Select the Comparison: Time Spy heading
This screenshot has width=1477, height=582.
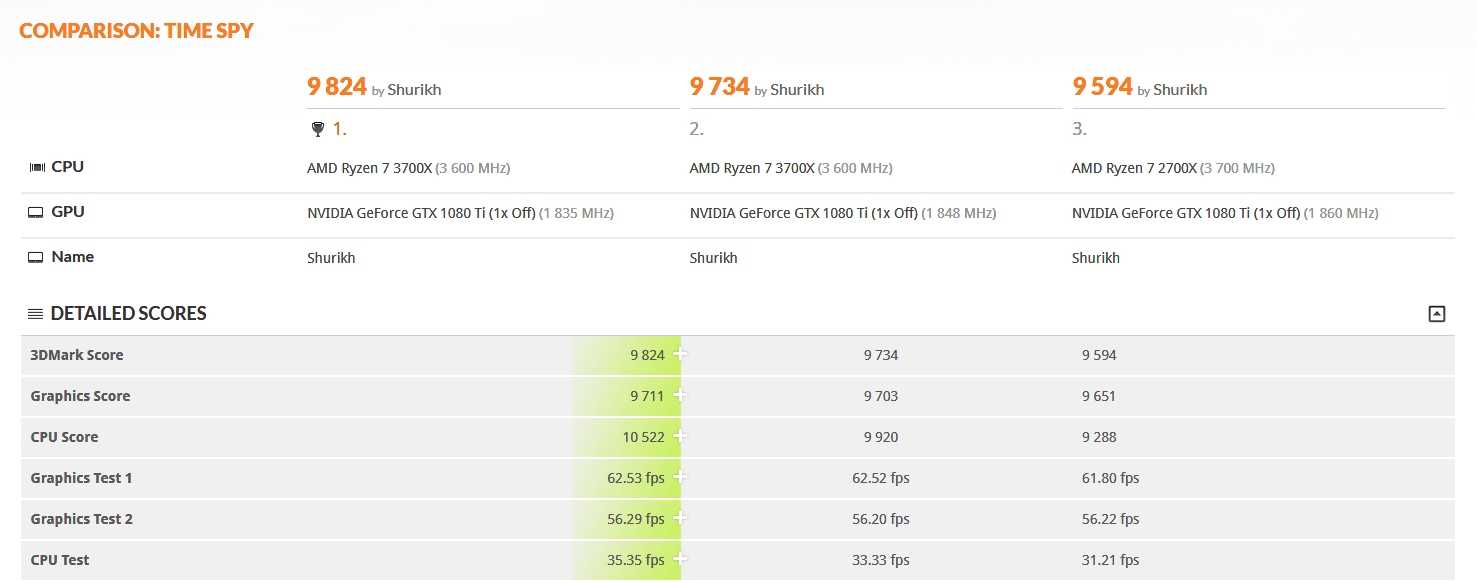point(137,30)
